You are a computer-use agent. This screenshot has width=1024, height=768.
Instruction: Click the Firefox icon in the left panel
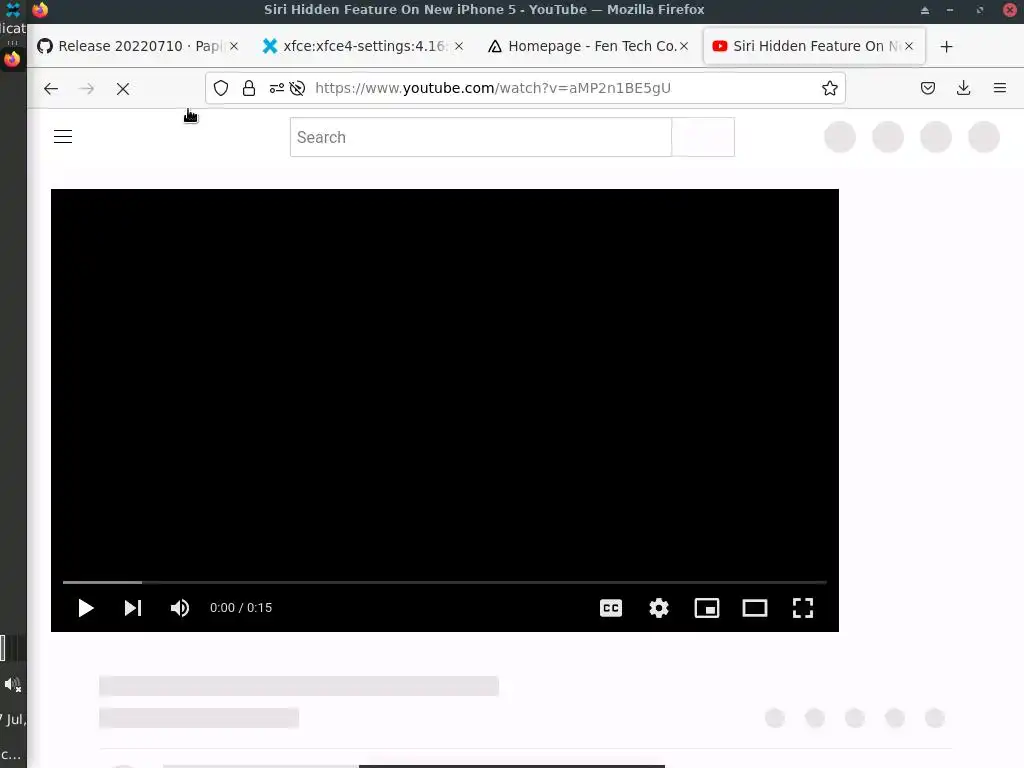[x=12, y=59]
